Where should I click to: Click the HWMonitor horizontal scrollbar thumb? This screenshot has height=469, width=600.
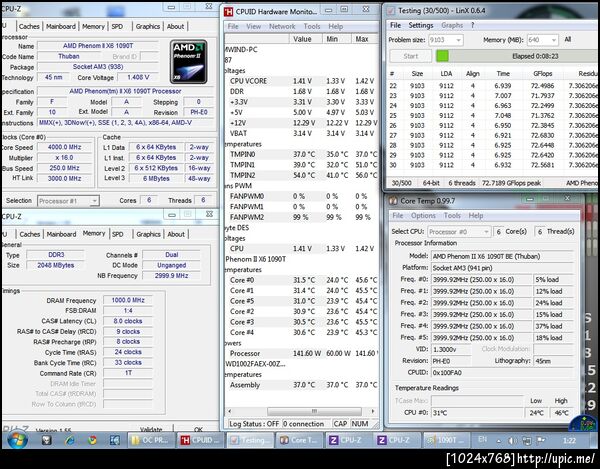pos(314,411)
